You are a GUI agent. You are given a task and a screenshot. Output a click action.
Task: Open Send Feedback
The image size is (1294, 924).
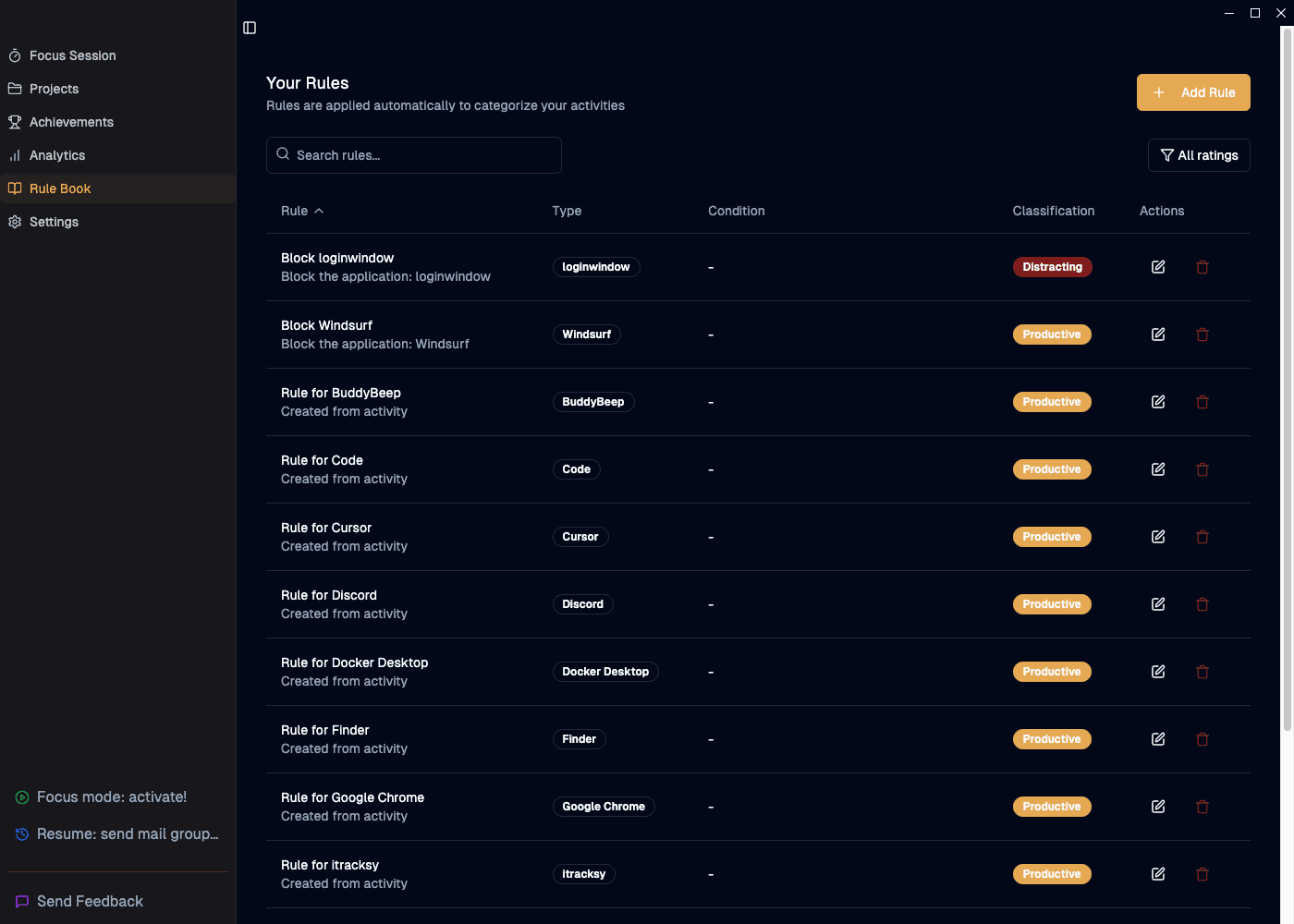tap(89, 901)
